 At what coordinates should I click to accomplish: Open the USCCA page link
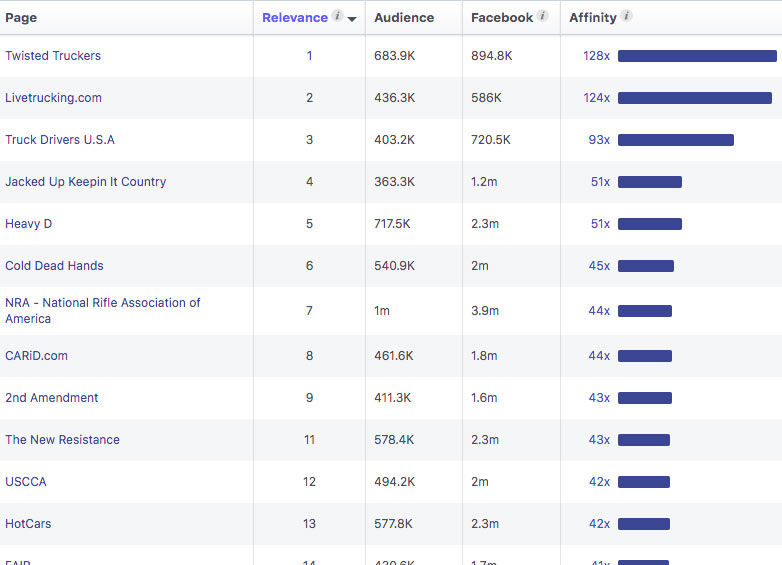pos(25,482)
